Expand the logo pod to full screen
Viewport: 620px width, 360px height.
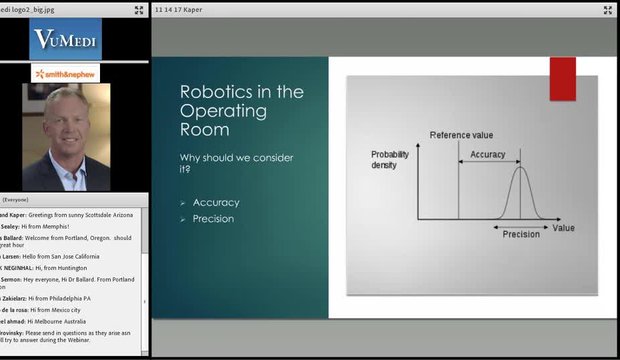(139, 10)
